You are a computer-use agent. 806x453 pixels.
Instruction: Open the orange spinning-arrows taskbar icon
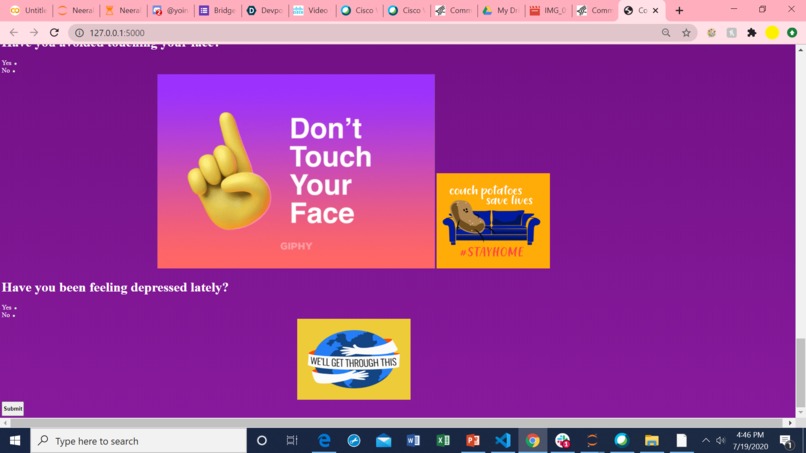(x=592, y=441)
